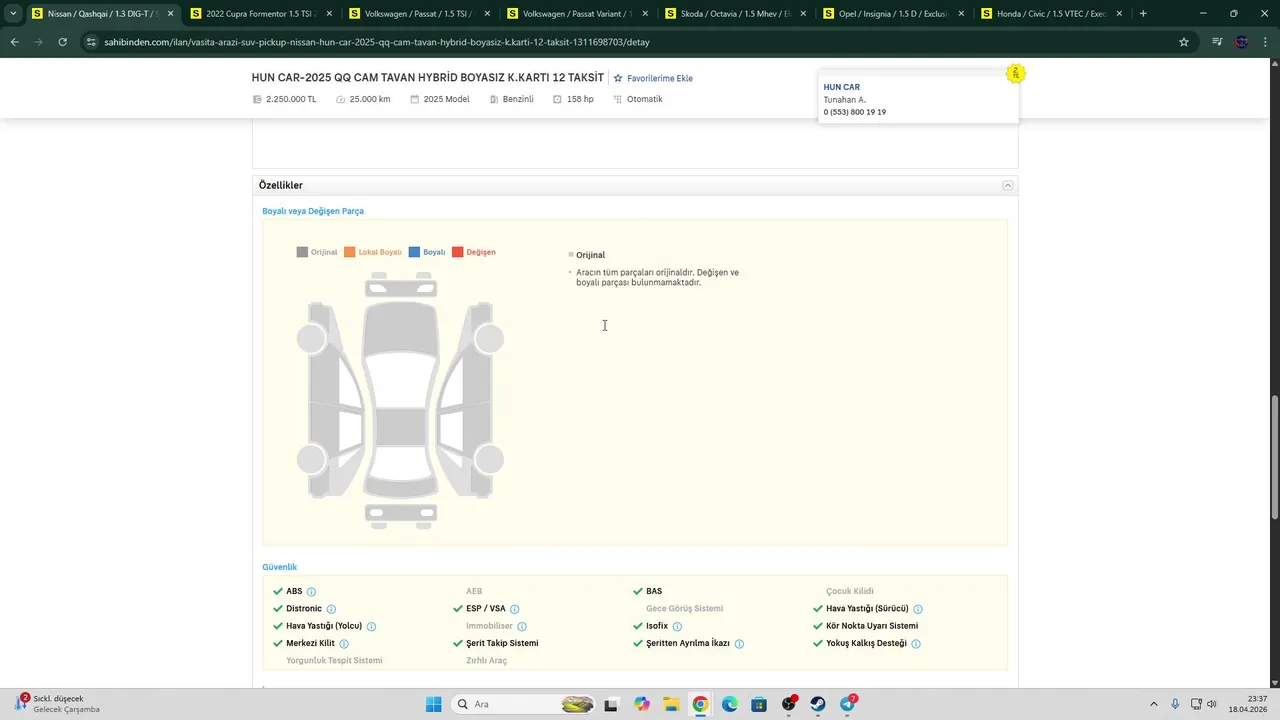Open the yellow Sahibinden badge icon
Image resolution: width=1280 pixels, height=720 pixels.
pos(1016,73)
